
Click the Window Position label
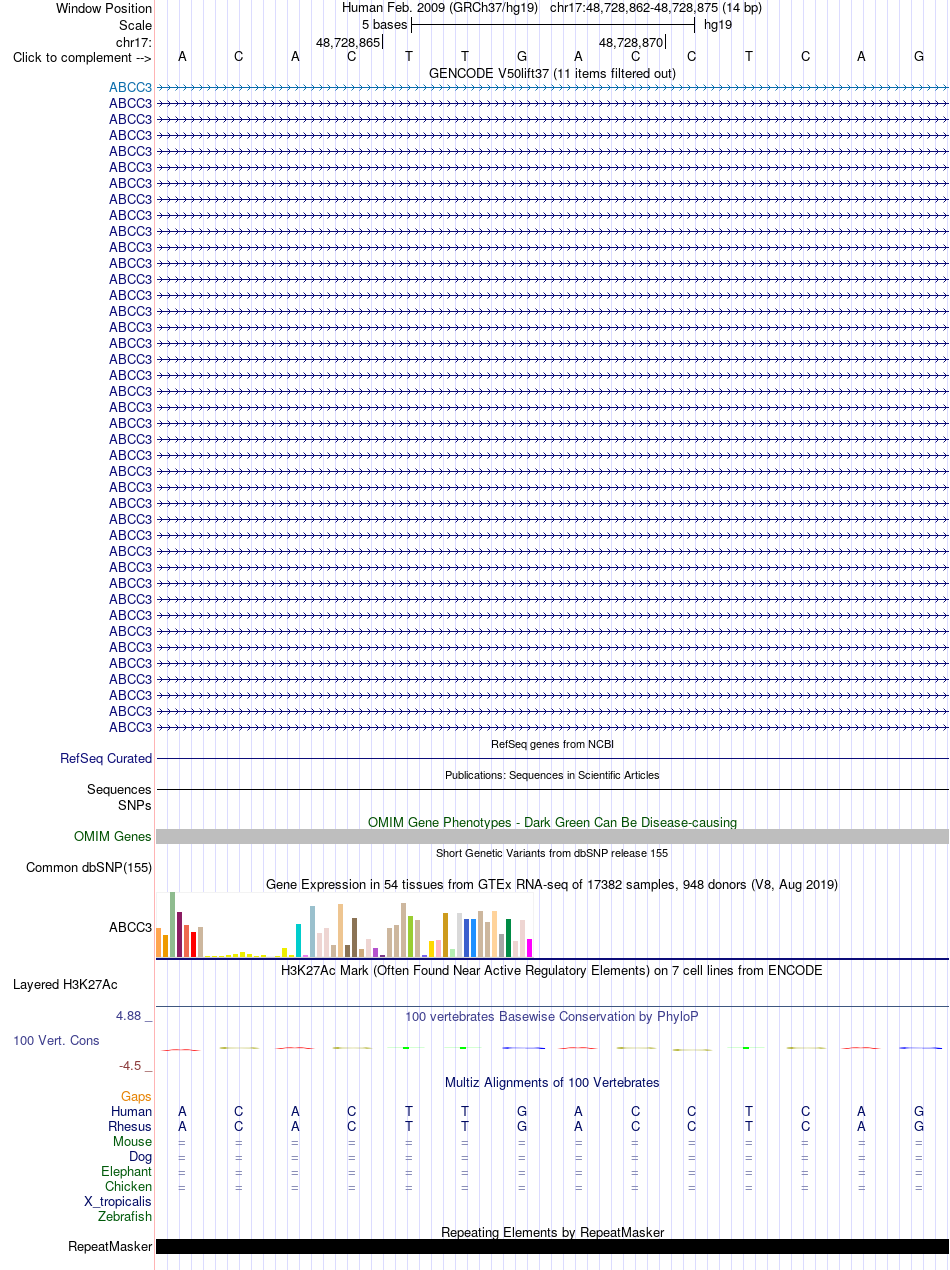104,8
